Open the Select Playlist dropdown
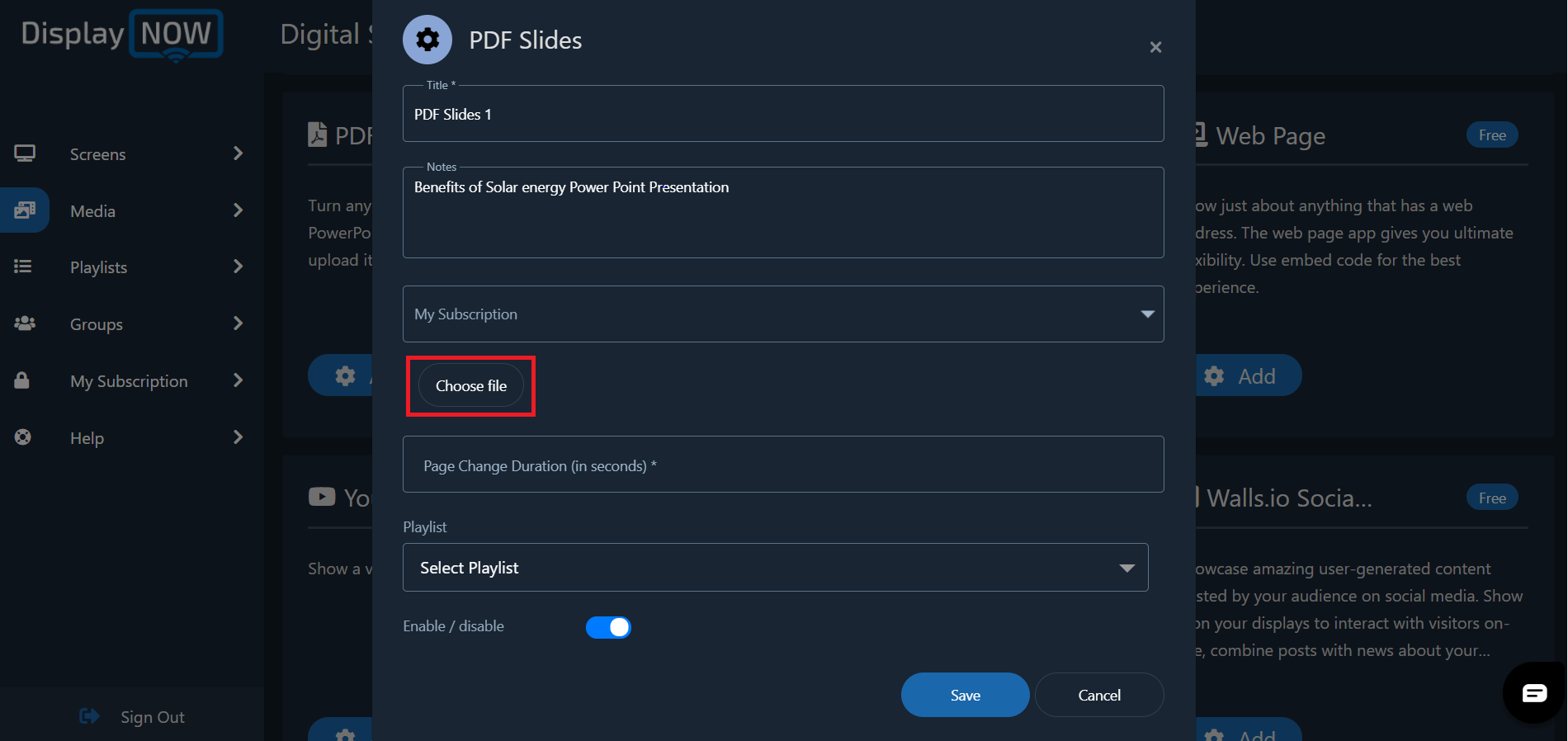 [775, 568]
